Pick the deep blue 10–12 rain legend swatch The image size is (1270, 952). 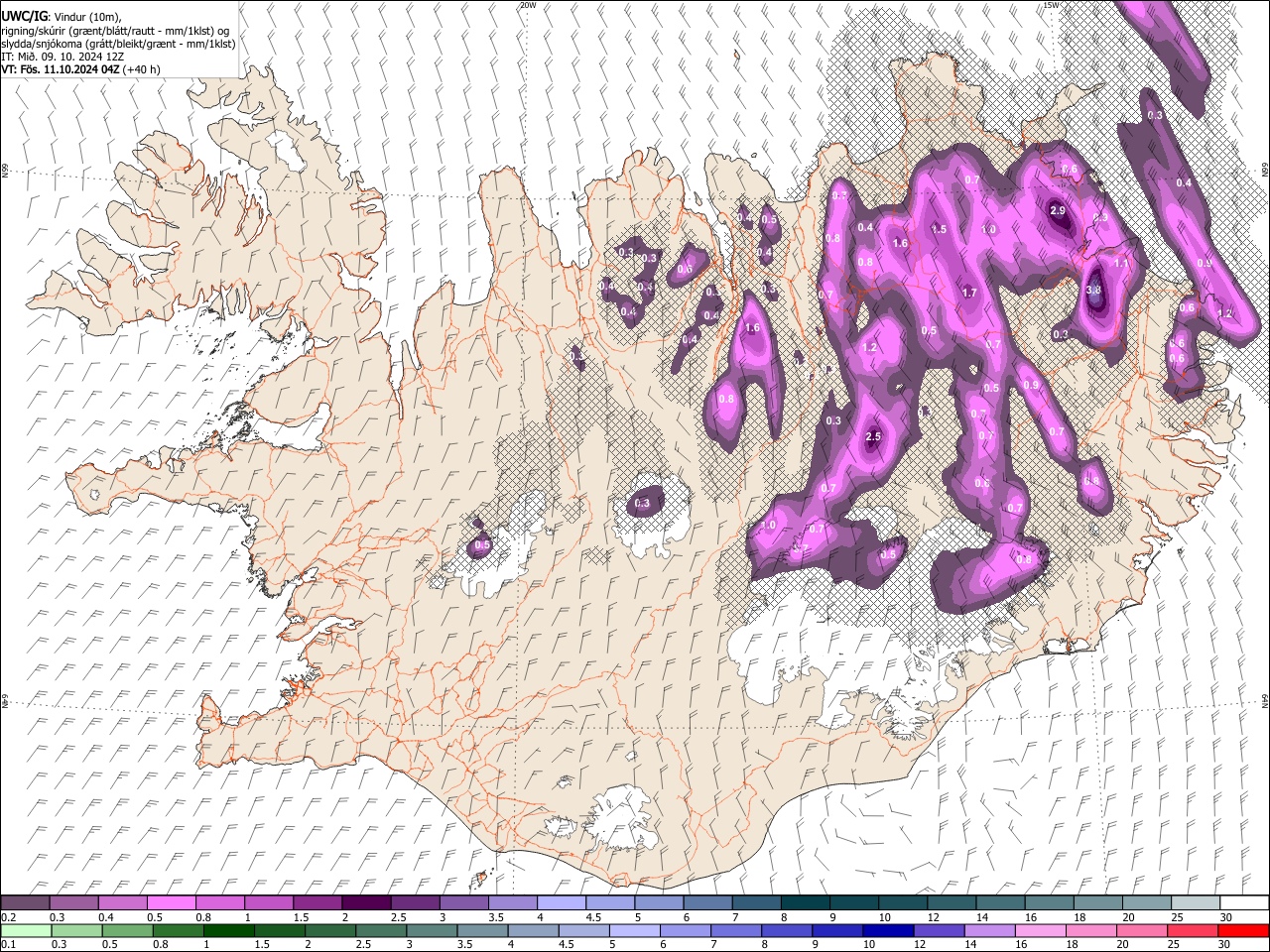[888, 930]
